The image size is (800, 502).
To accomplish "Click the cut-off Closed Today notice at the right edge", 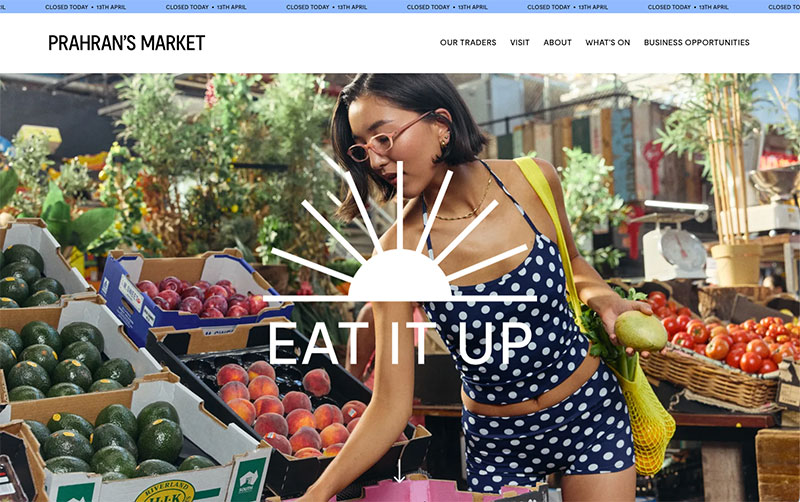I will pyautogui.click(x=784, y=7).
